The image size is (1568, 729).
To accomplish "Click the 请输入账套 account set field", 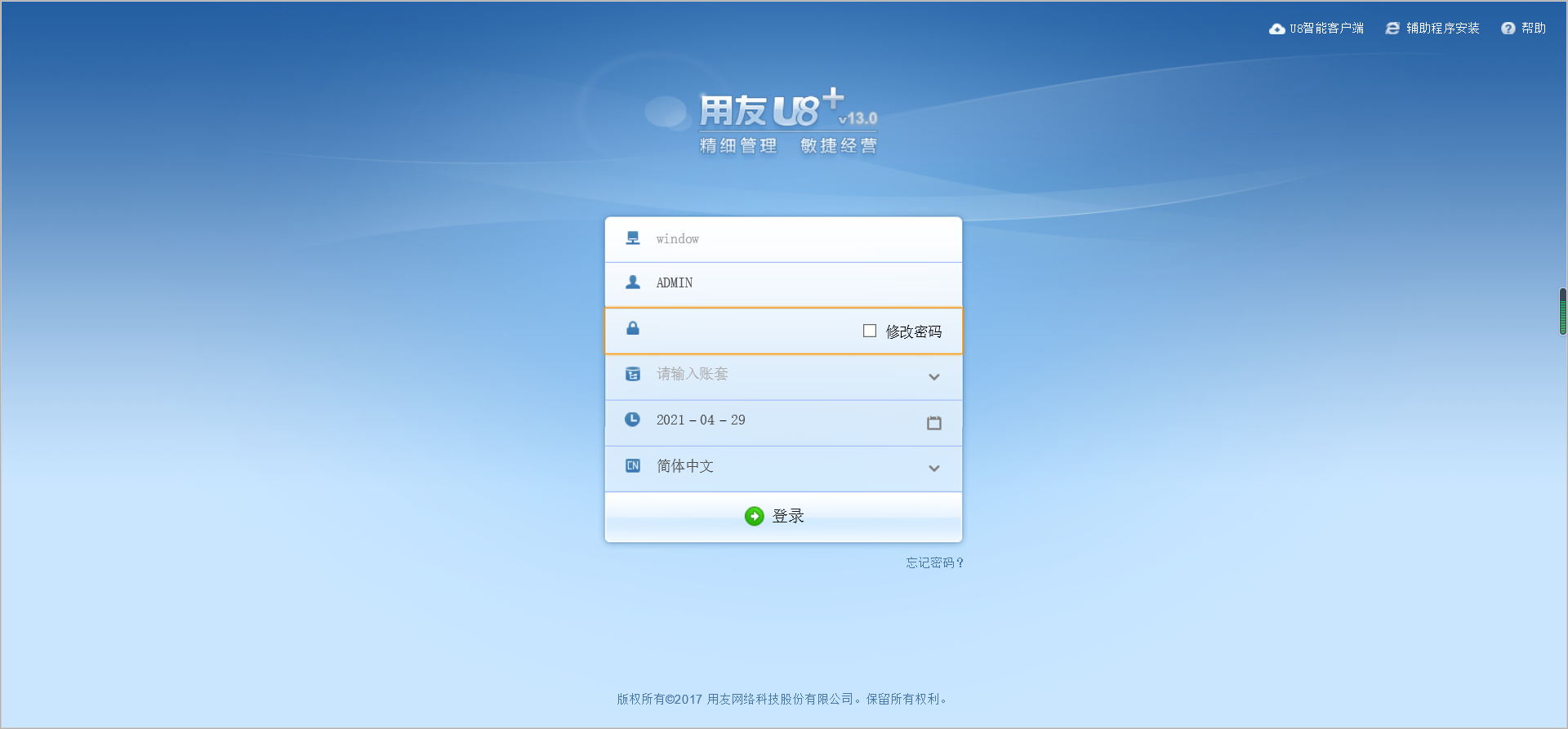I will point(783,377).
